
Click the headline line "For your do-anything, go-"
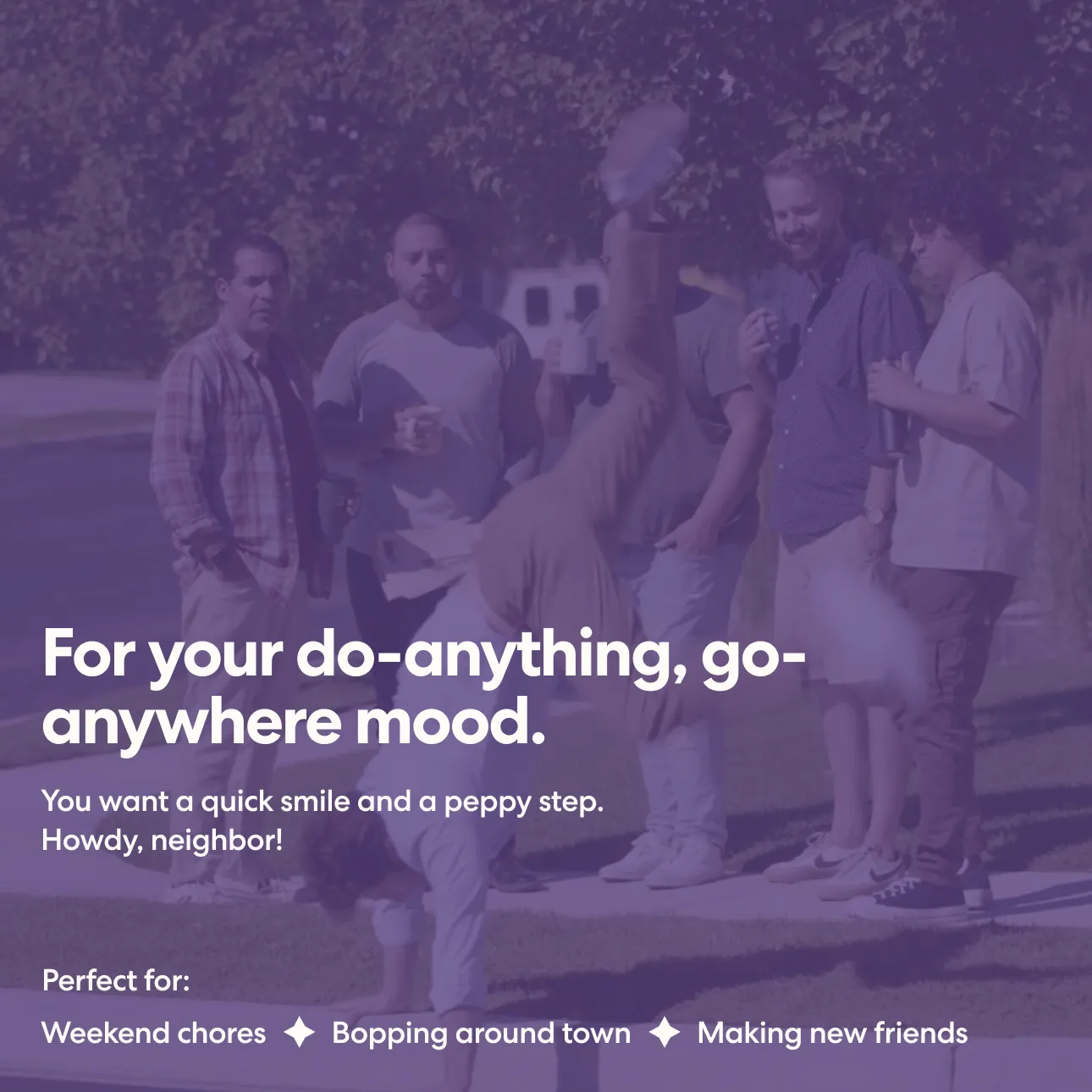(423, 655)
